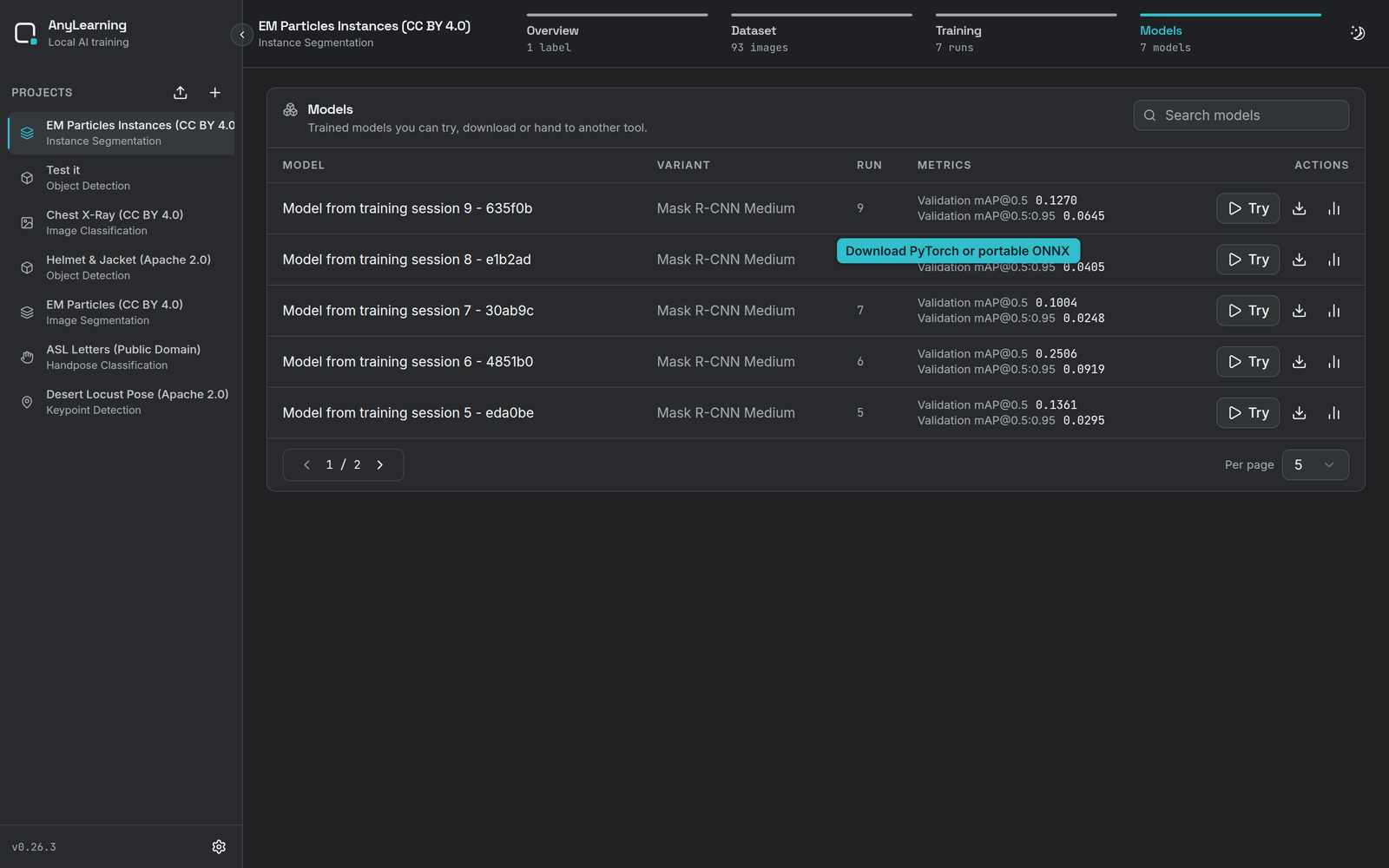Viewport: 1389px width, 868px height.
Task: Open the Test it project
Action: (122, 178)
